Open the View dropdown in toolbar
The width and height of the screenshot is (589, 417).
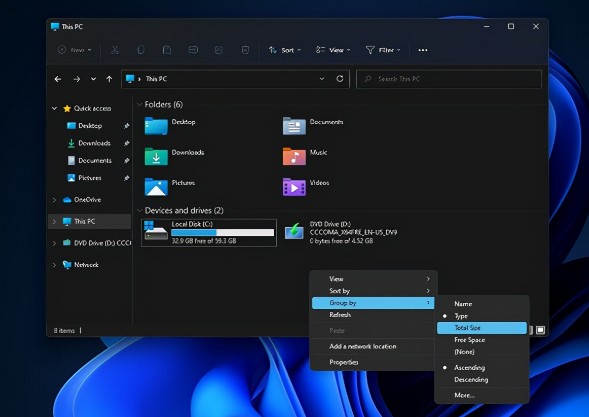[x=333, y=50]
